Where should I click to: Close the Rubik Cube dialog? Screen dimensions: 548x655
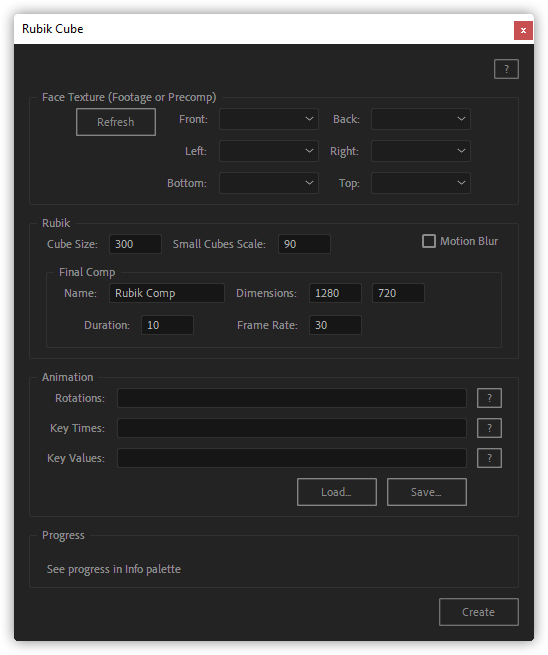coord(523,30)
